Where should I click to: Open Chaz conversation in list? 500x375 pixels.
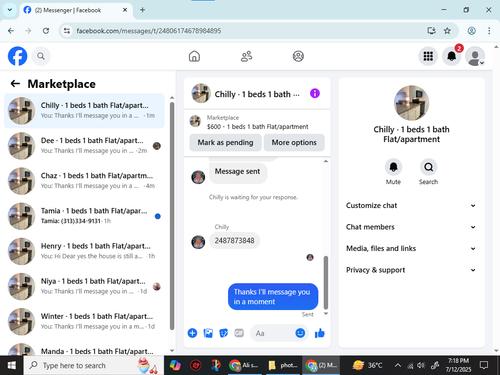coord(84,181)
